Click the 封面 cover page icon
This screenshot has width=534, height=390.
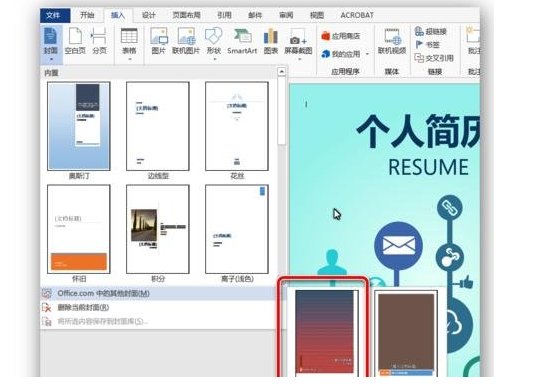[50, 36]
